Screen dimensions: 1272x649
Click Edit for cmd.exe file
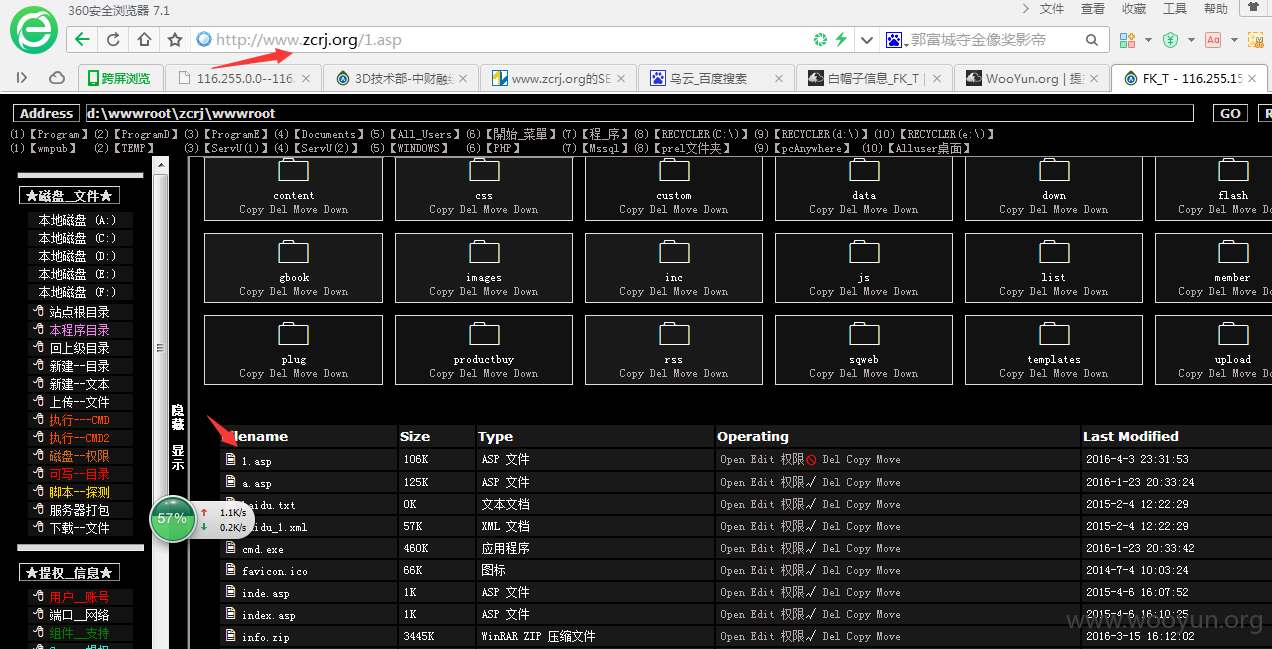click(763, 549)
